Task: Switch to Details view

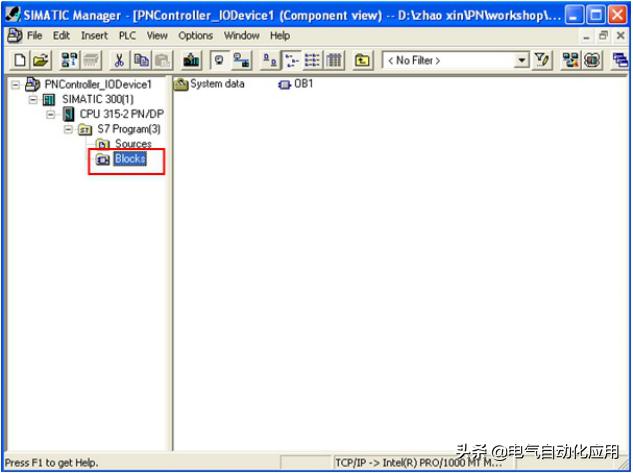Action: coord(334,61)
